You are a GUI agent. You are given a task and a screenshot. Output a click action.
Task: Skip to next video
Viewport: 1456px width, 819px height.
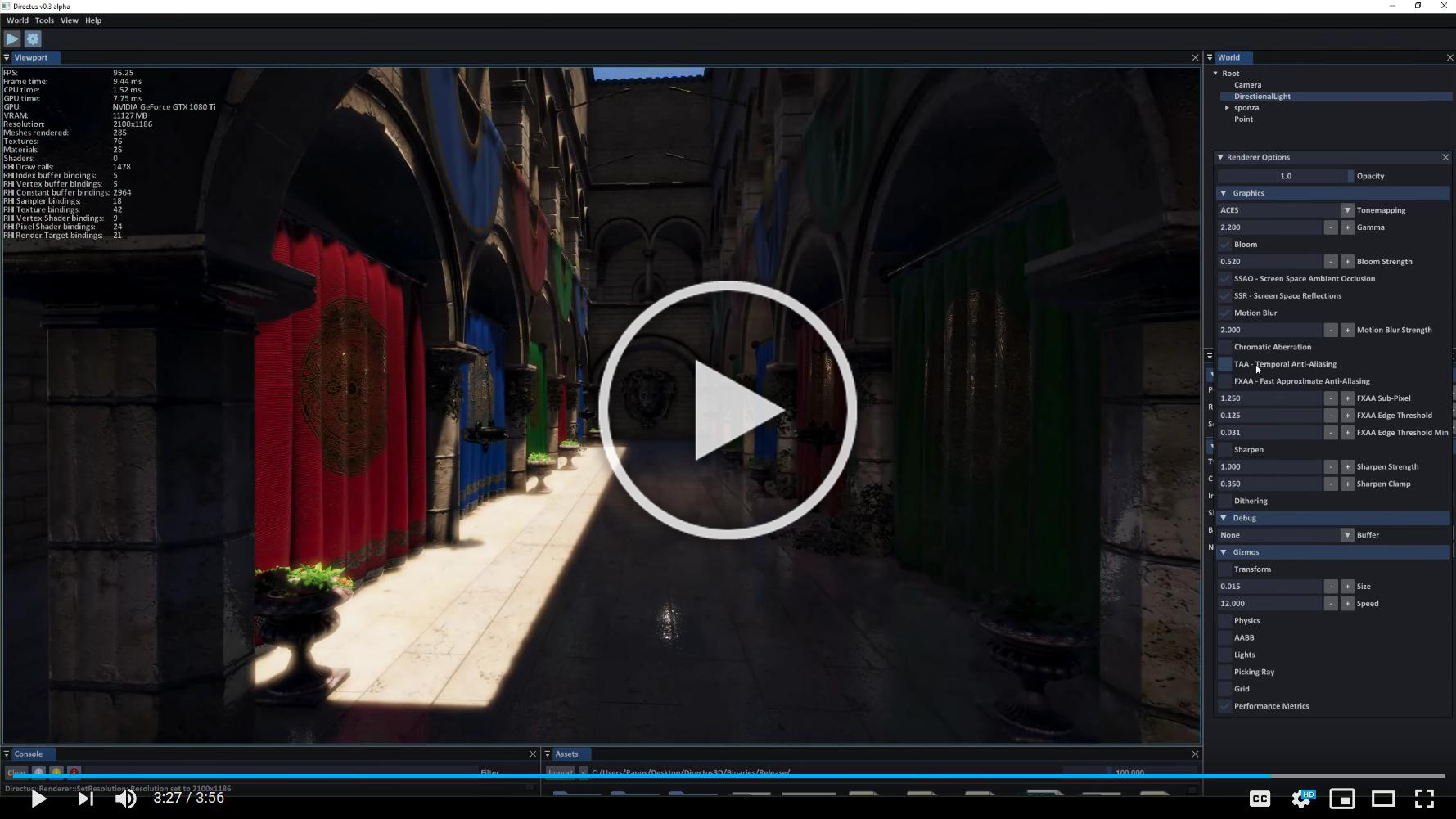(85, 799)
